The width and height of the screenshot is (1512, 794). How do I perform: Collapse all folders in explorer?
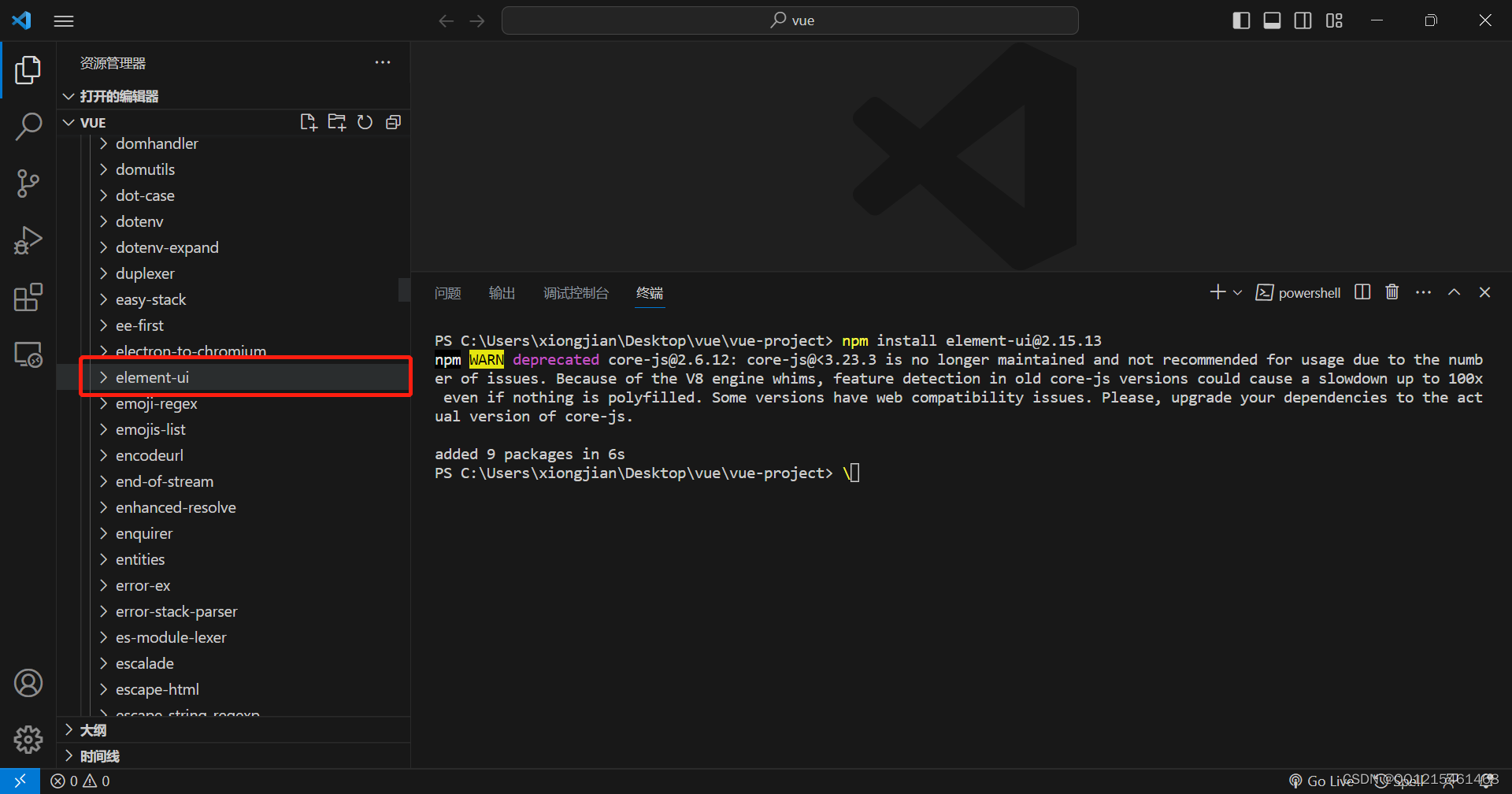(393, 122)
